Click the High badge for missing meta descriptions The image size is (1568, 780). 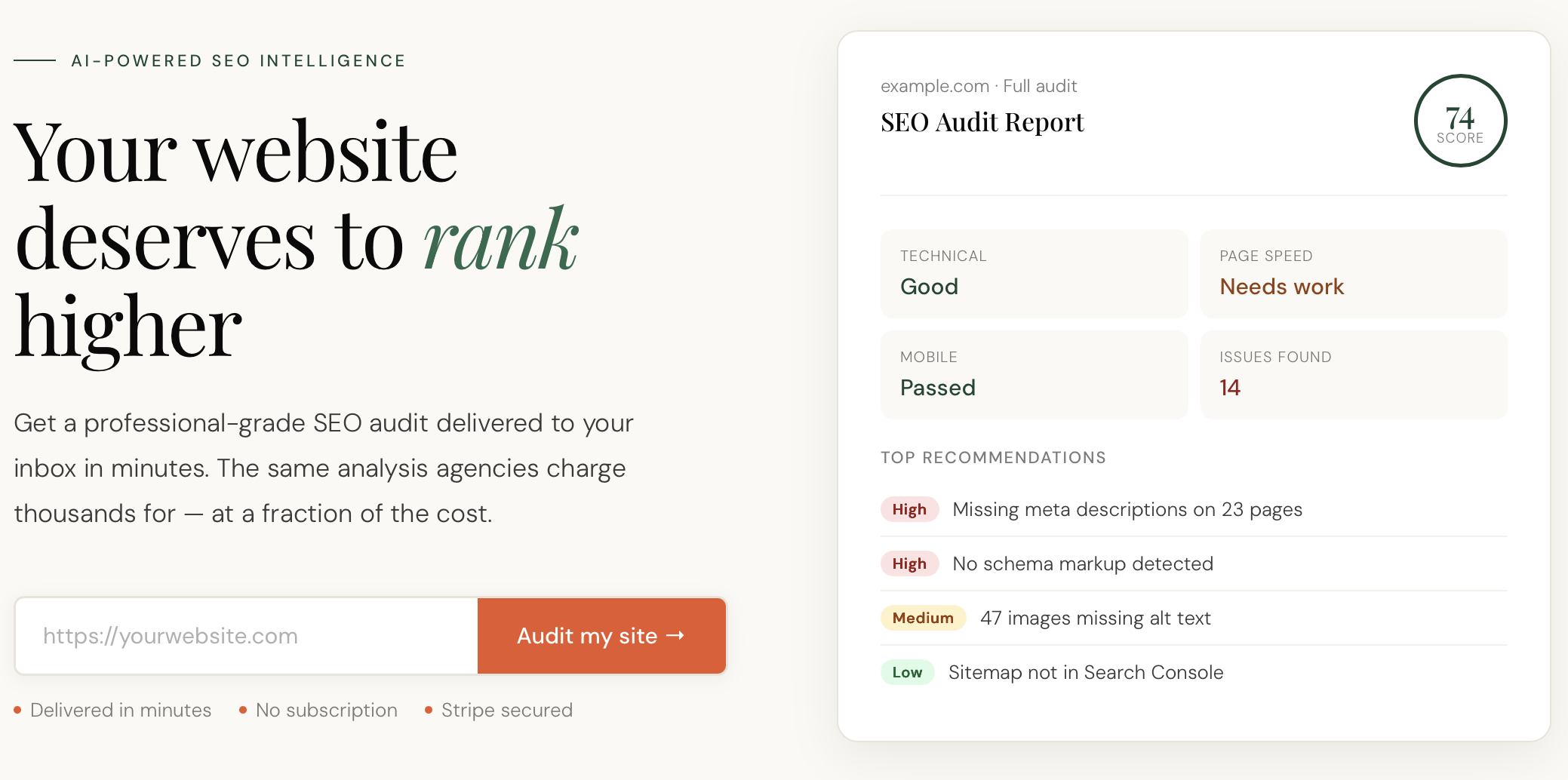point(909,509)
